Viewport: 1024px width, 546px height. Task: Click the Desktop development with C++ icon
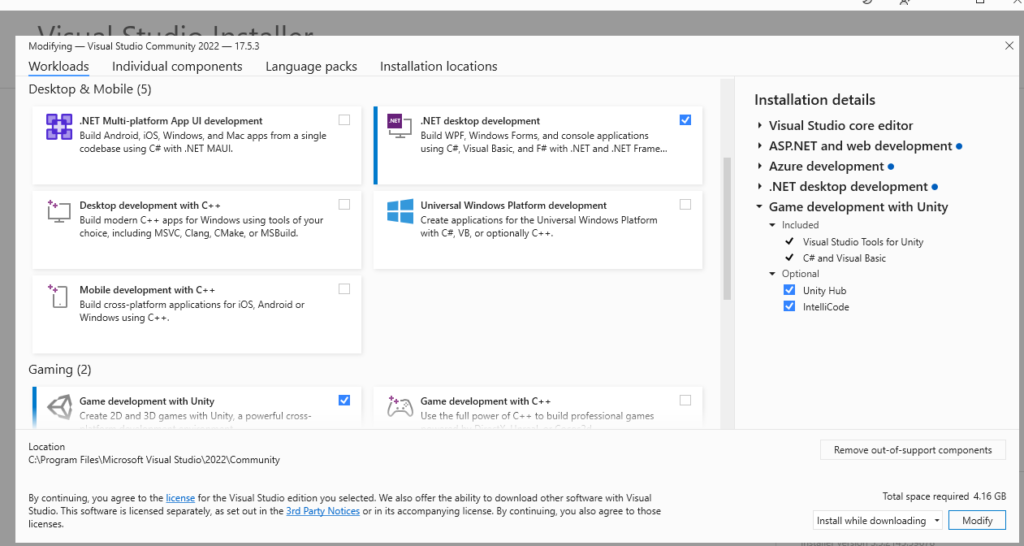59,211
